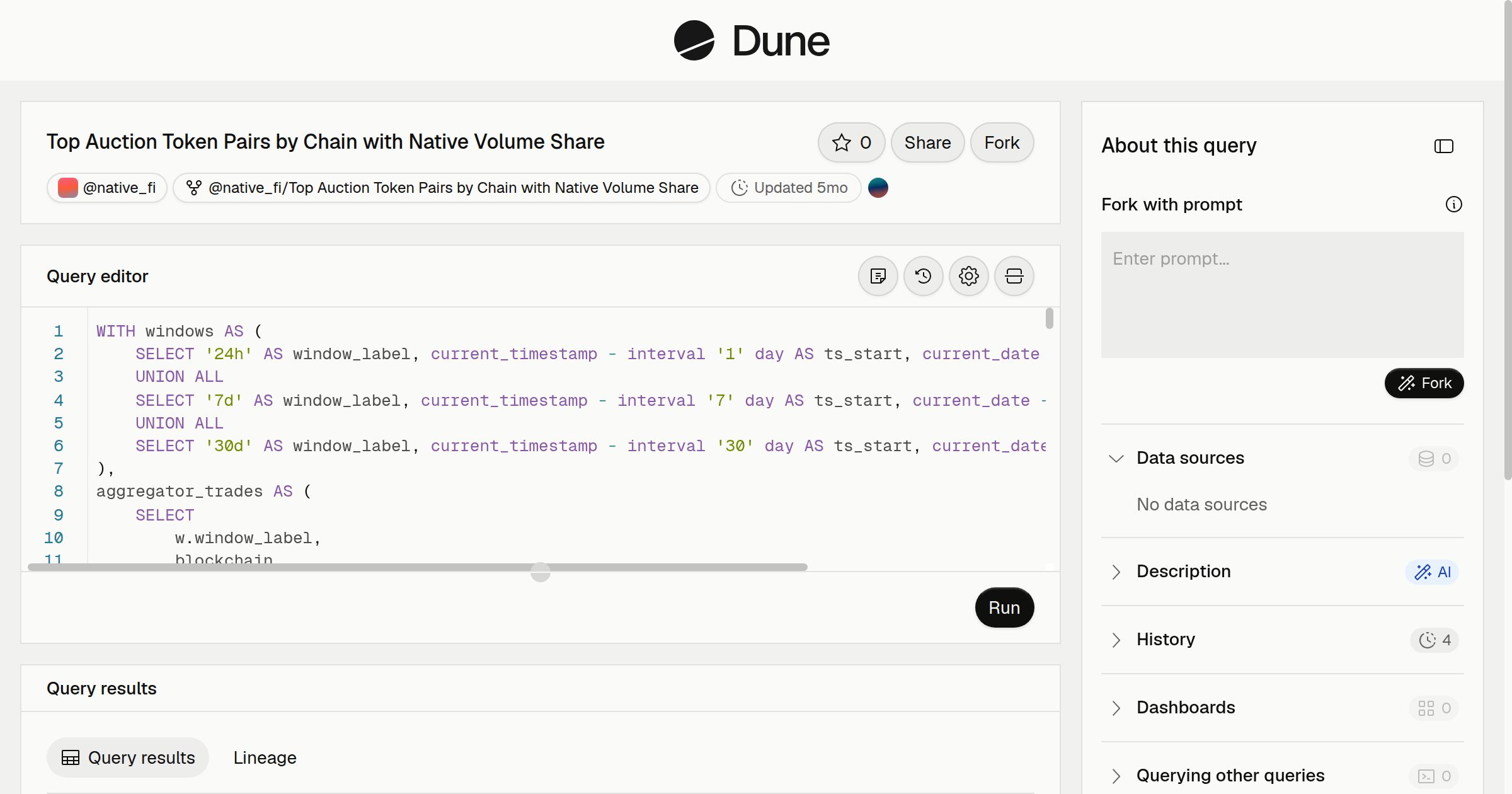
Task: Click the Dashboards count badge
Action: (1434, 708)
